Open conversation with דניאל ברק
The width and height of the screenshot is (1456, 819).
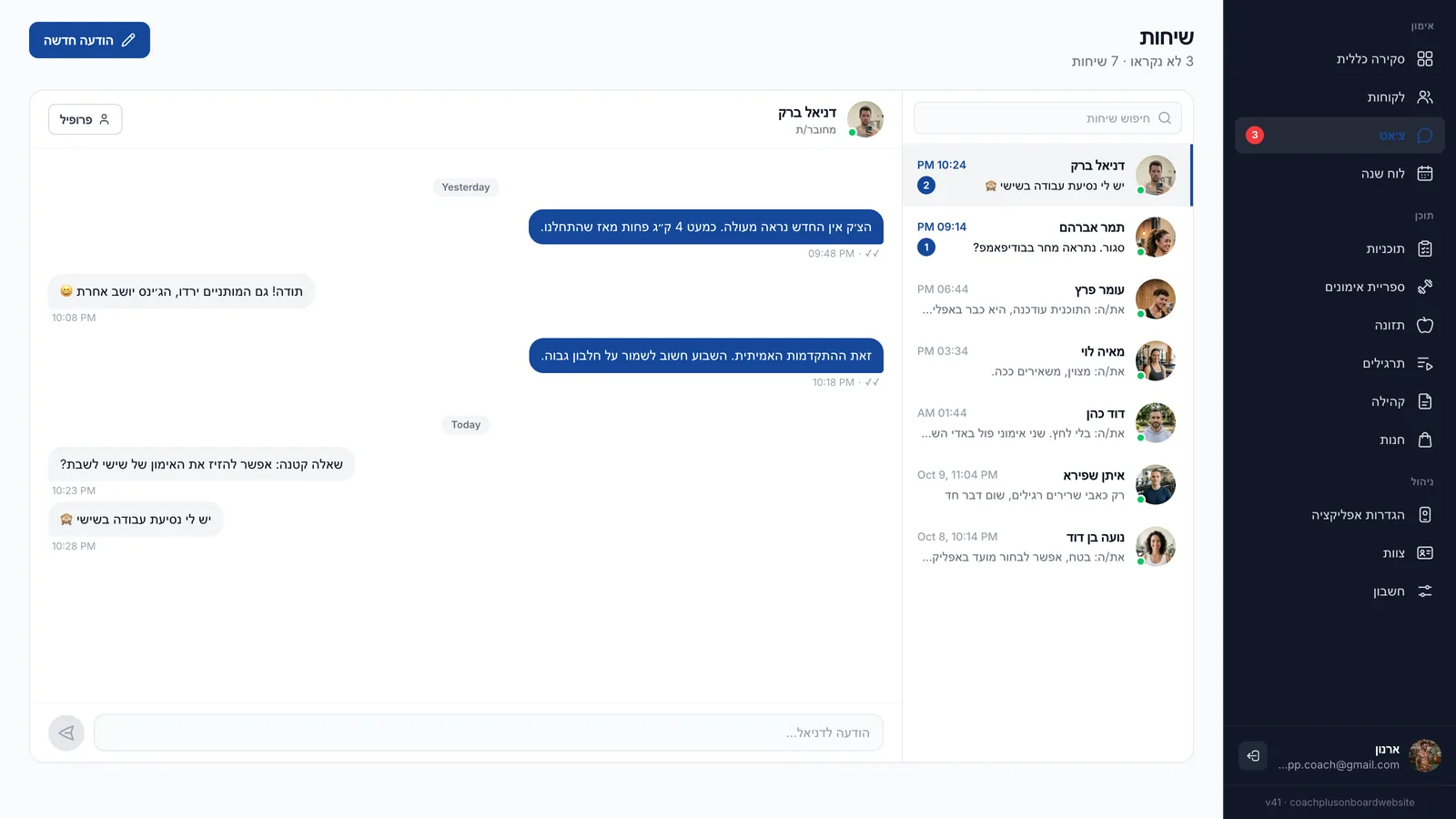(x=1047, y=176)
